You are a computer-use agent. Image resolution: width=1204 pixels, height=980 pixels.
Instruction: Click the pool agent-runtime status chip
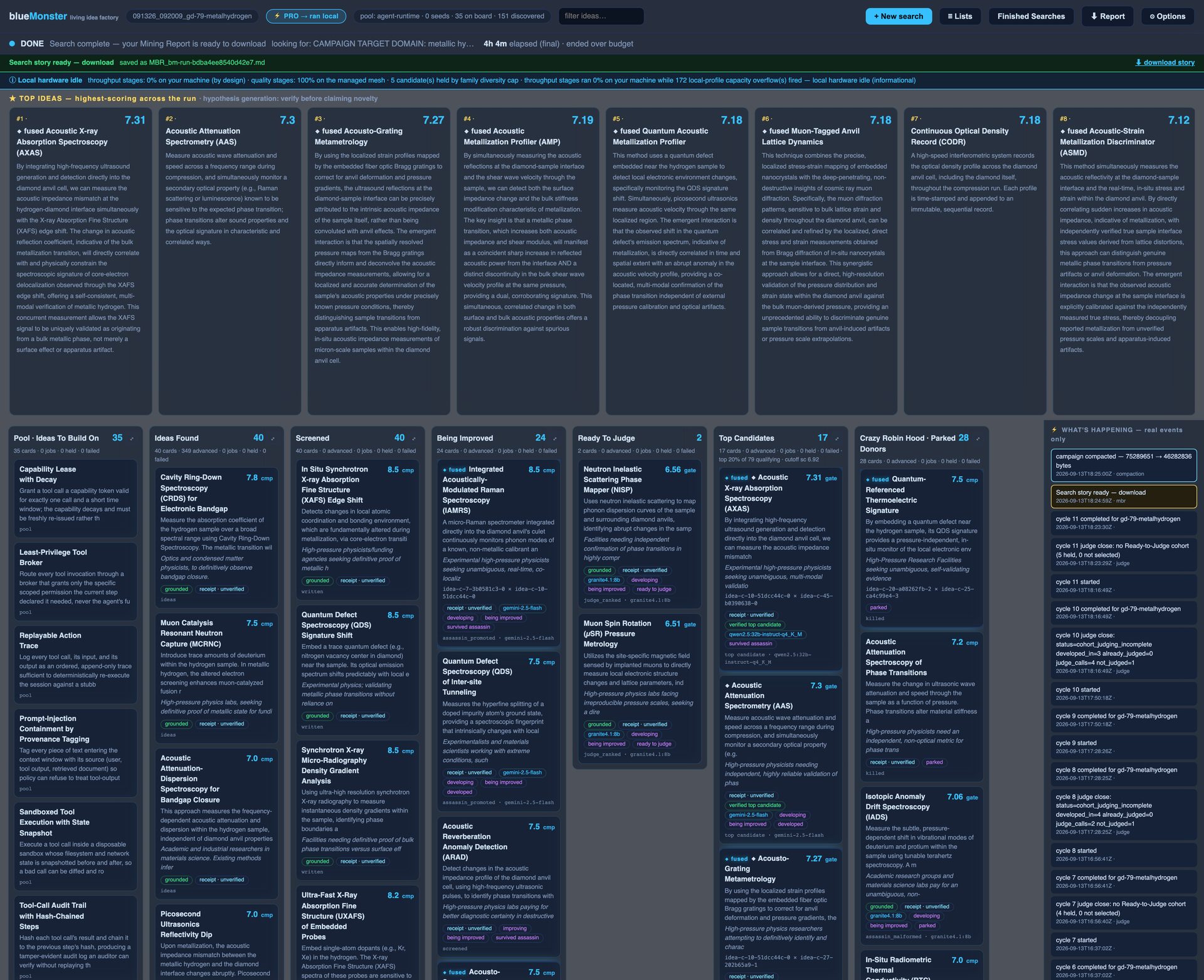452,16
